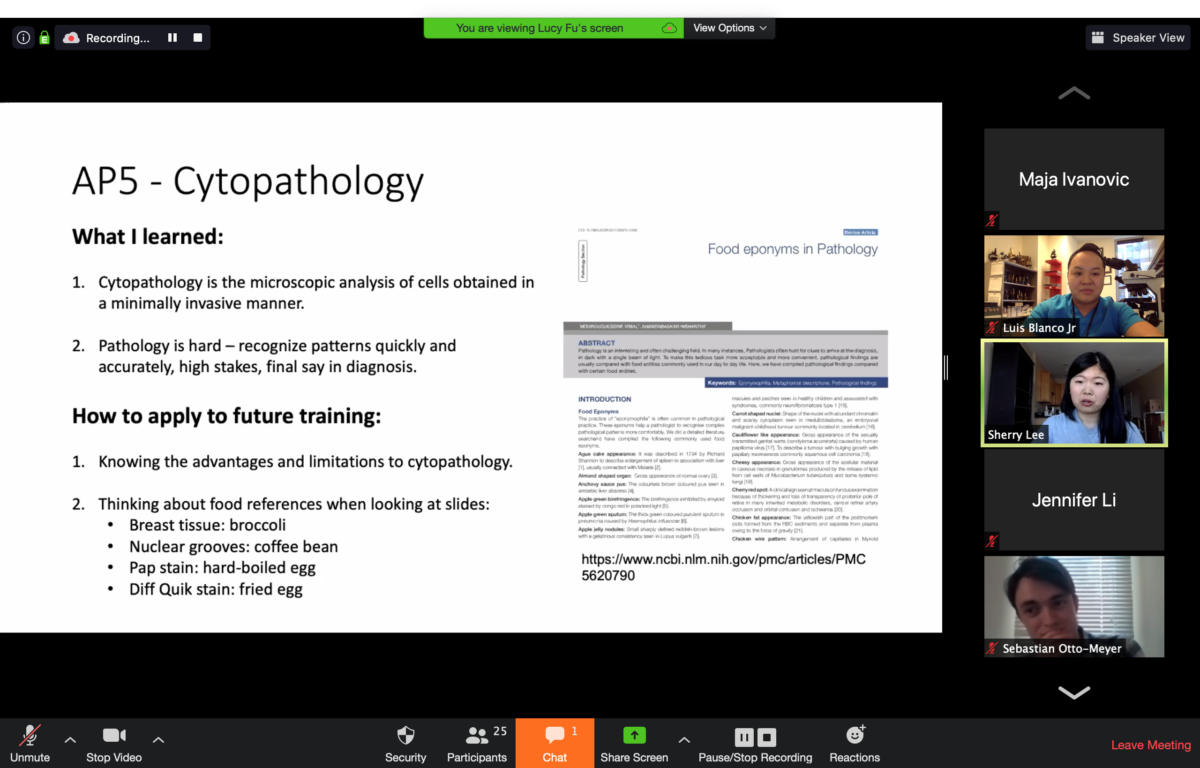Open screen sharing options chevron
This screenshot has width=1200, height=768.
pyautogui.click(x=684, y=740)
